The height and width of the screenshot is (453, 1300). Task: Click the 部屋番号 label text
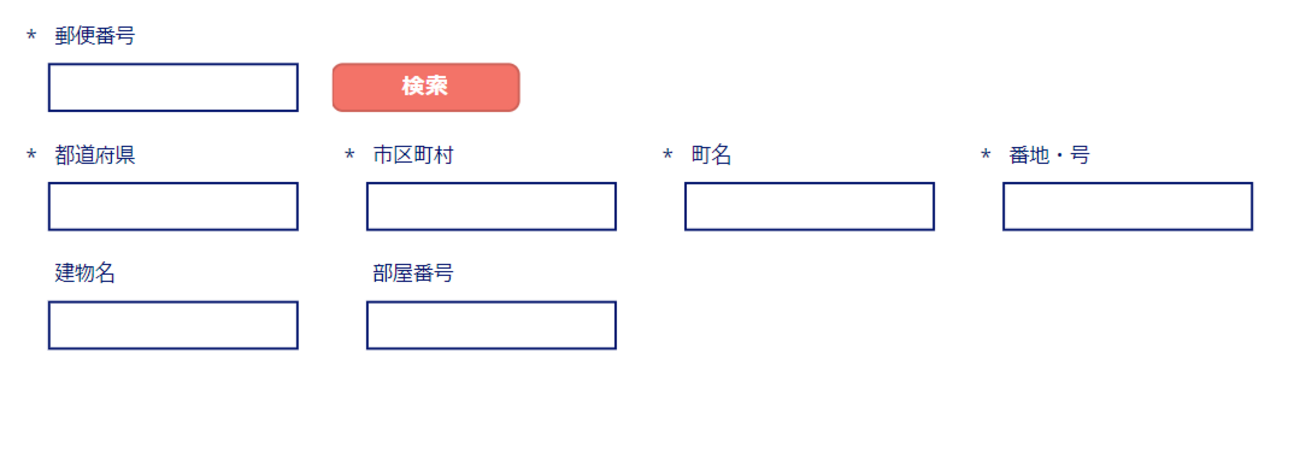[x=413, y=273]
